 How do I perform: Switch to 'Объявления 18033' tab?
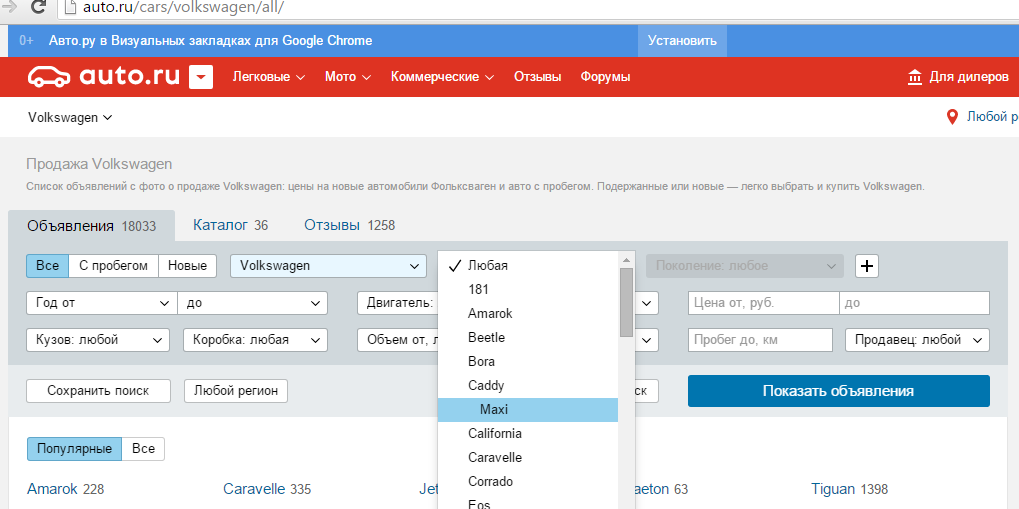pyautogui.click(x=92, y=226)
